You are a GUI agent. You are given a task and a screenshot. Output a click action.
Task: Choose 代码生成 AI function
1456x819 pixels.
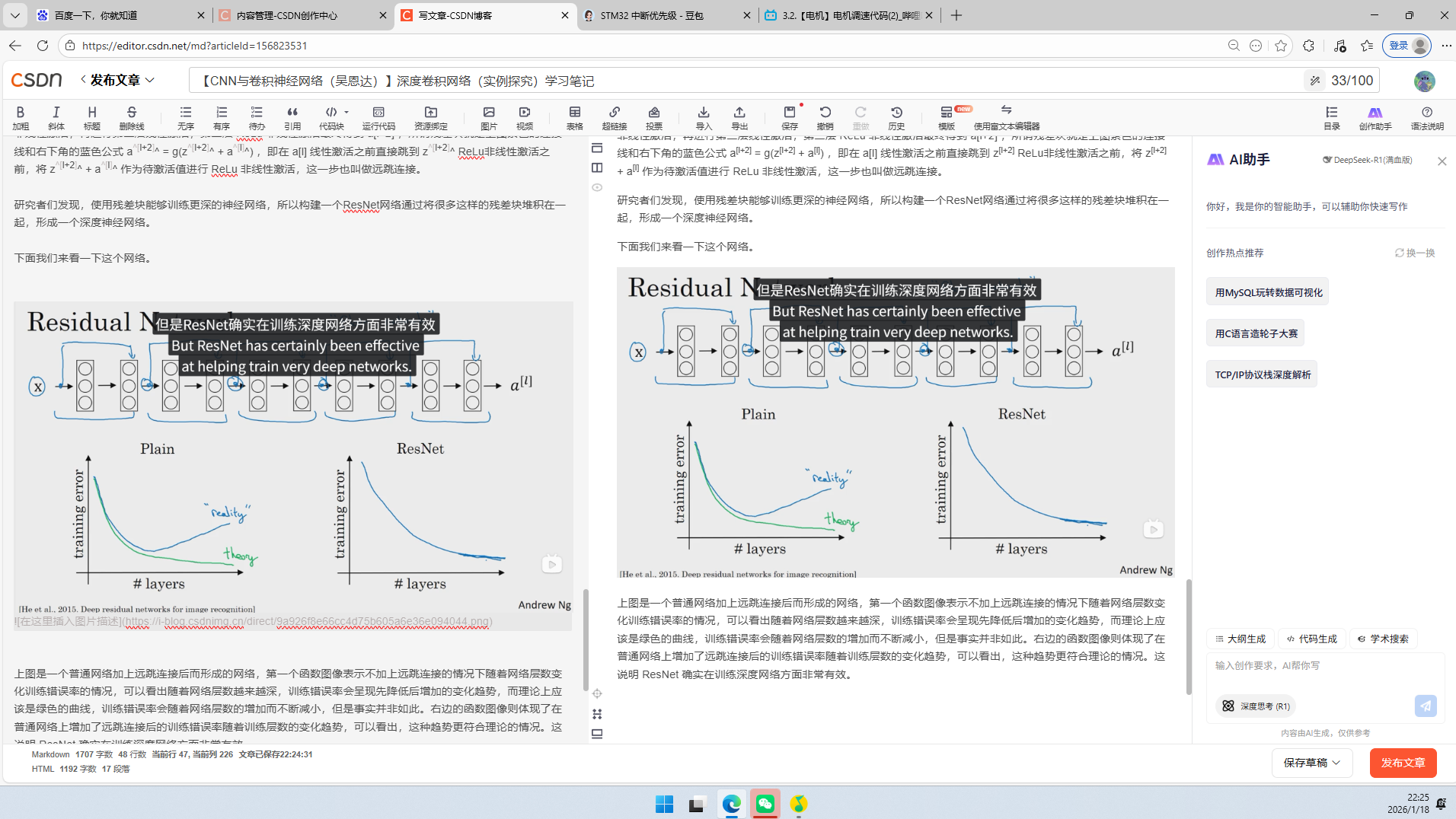(x=1312, y=639)
